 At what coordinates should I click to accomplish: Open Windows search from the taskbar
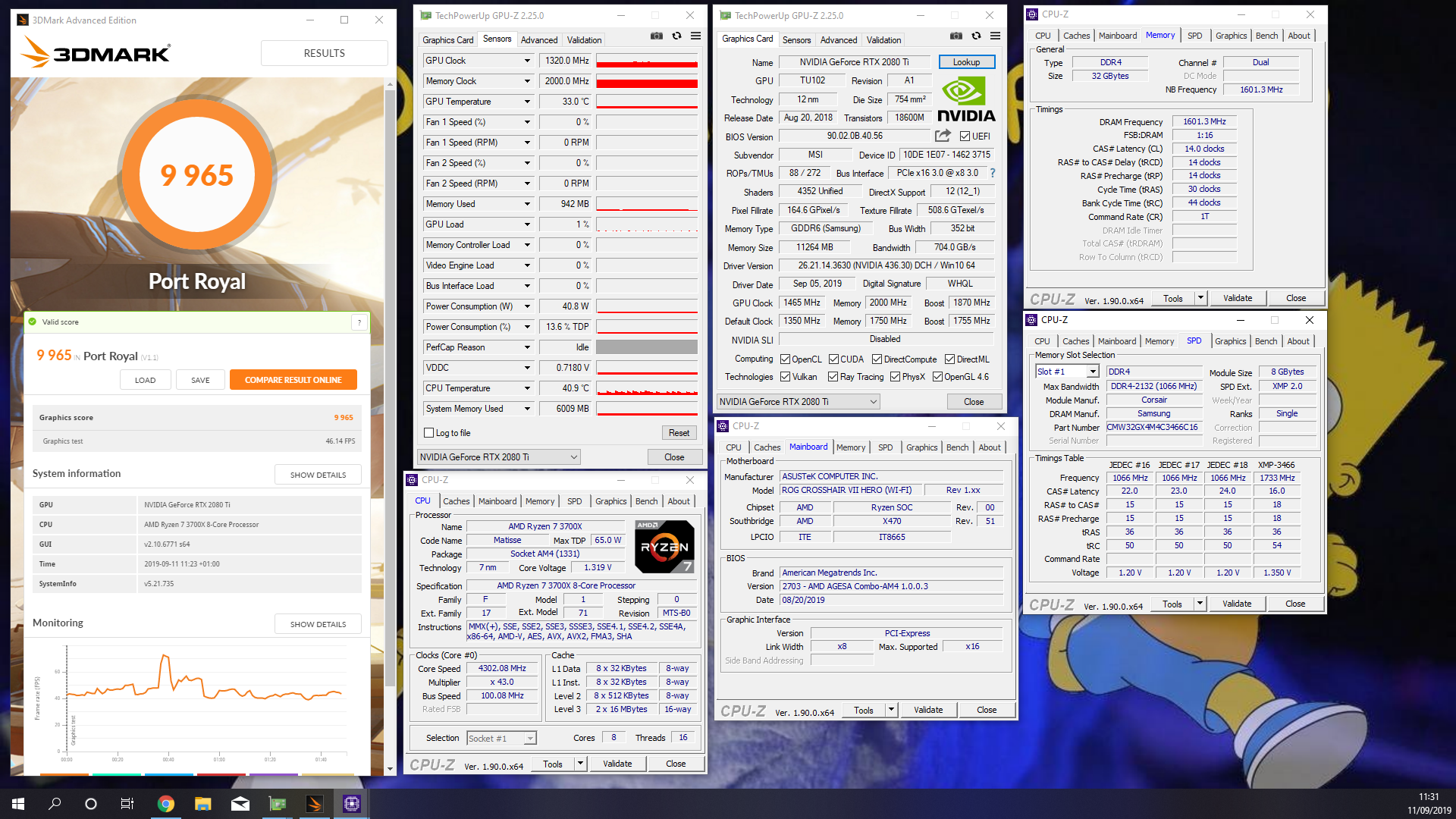(55, 804)
